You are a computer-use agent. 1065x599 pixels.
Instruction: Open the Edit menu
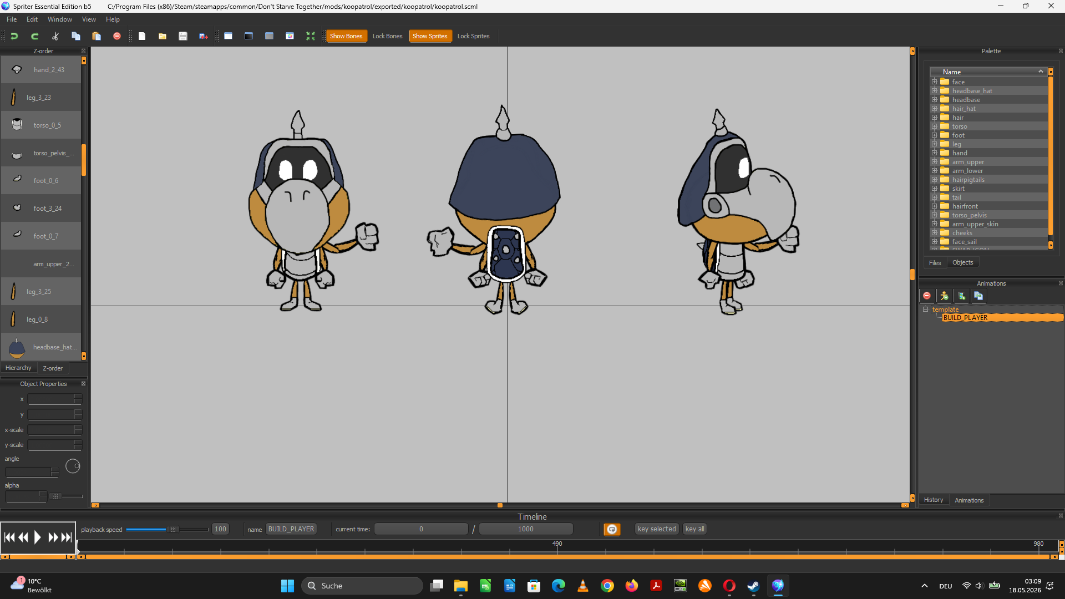tap(32, 20)
